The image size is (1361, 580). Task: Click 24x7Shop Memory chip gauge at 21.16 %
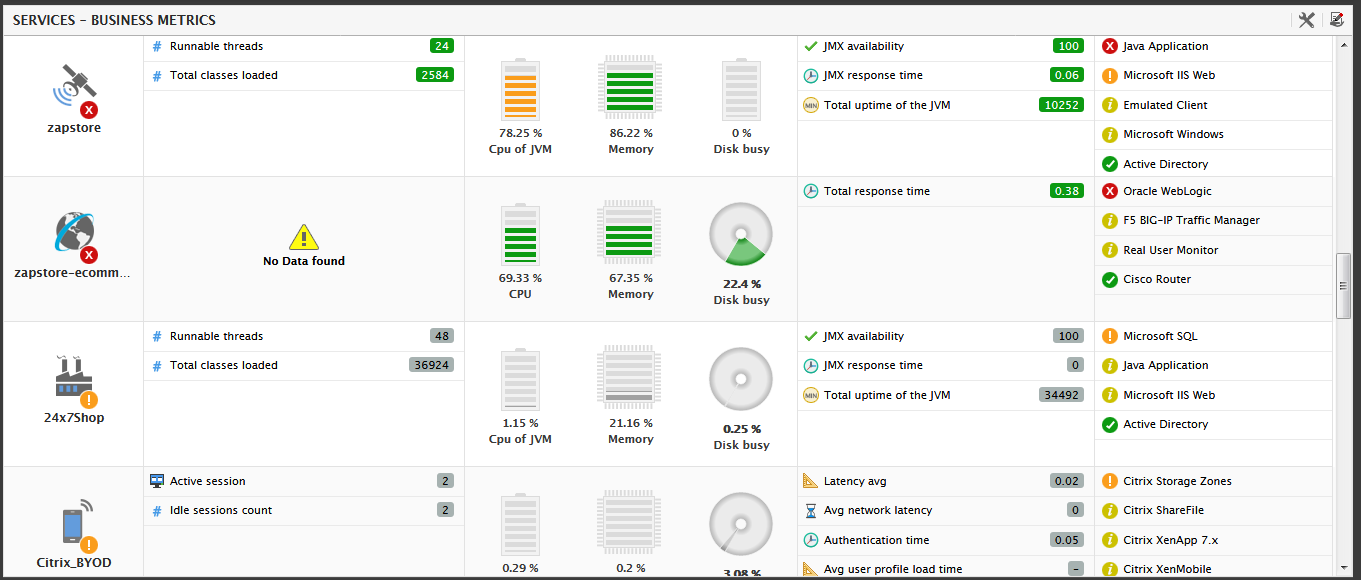[630, 379]
